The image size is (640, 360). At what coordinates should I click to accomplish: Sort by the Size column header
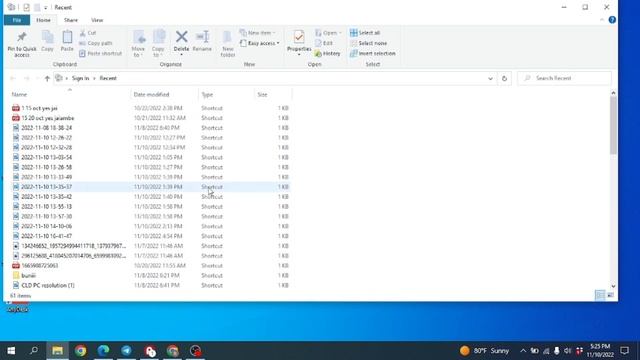coord(273,94)
